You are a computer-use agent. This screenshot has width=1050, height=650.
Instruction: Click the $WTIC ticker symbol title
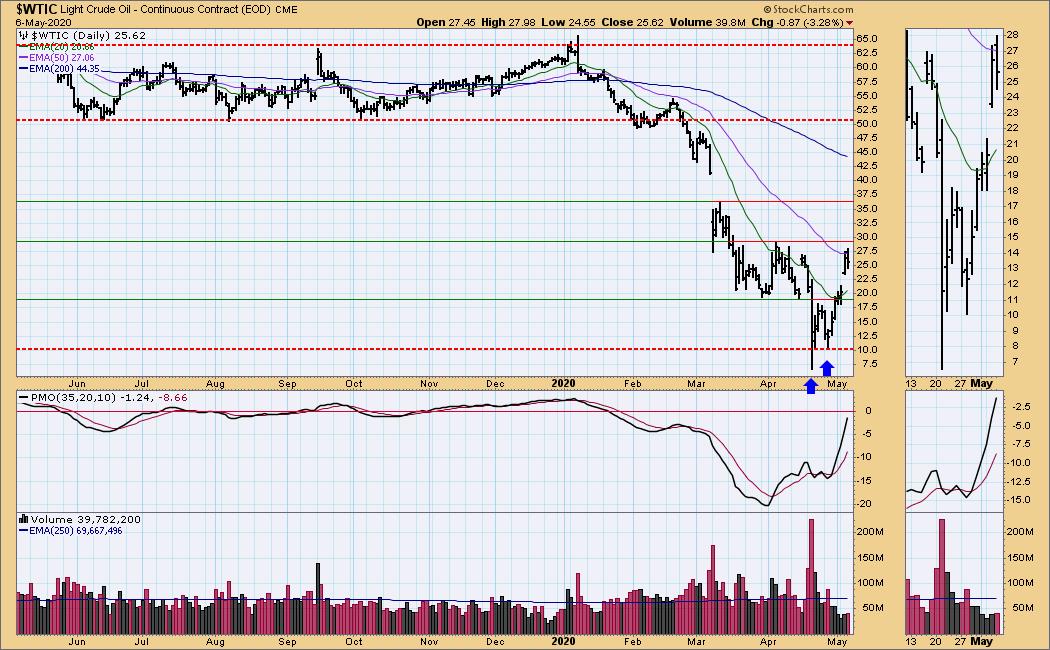tap(37, 9)
